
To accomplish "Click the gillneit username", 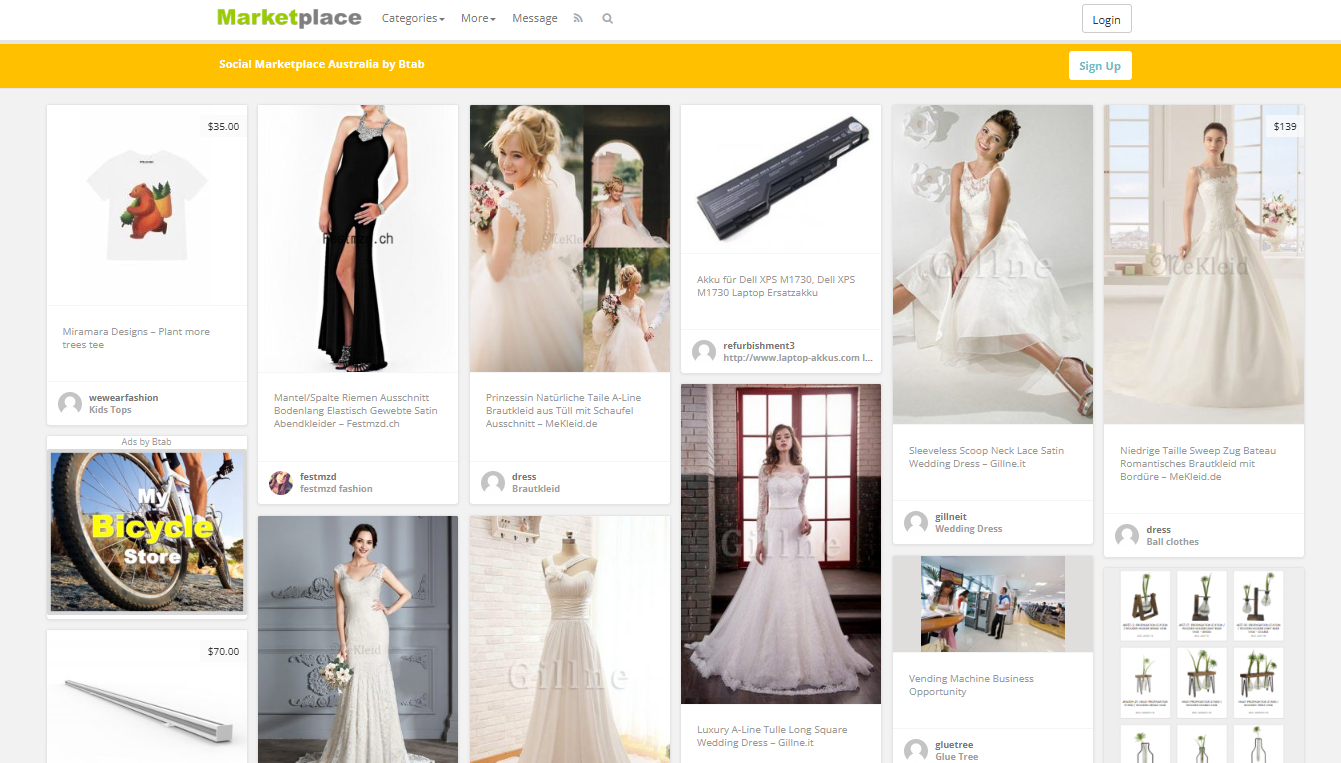I will [951, 517].
